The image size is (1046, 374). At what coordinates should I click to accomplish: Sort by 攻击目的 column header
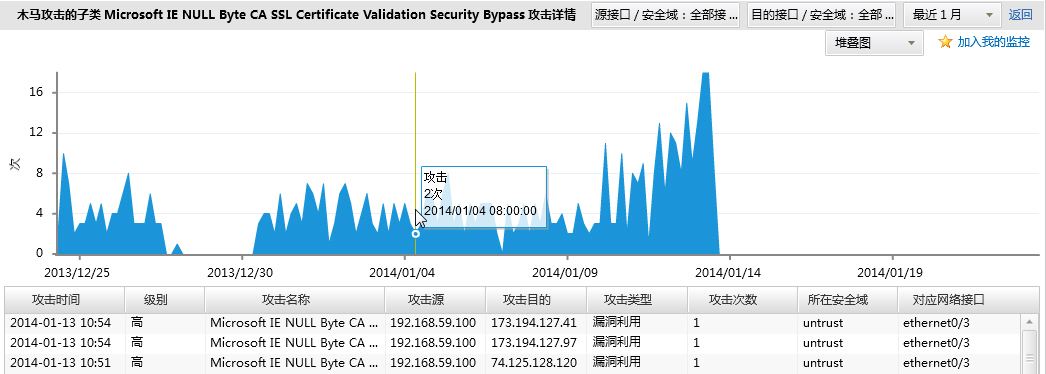point(536,300)
